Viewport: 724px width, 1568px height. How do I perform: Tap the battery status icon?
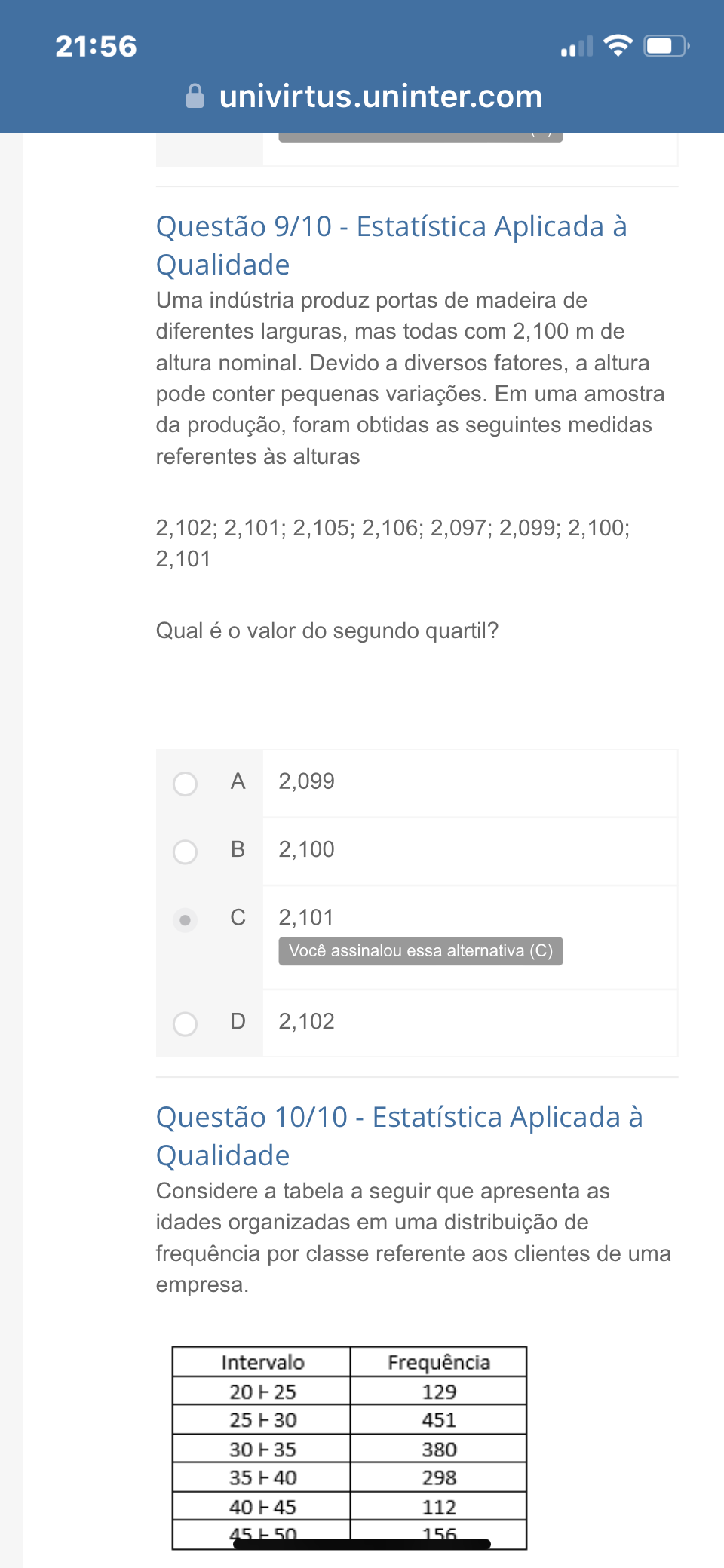666,46
